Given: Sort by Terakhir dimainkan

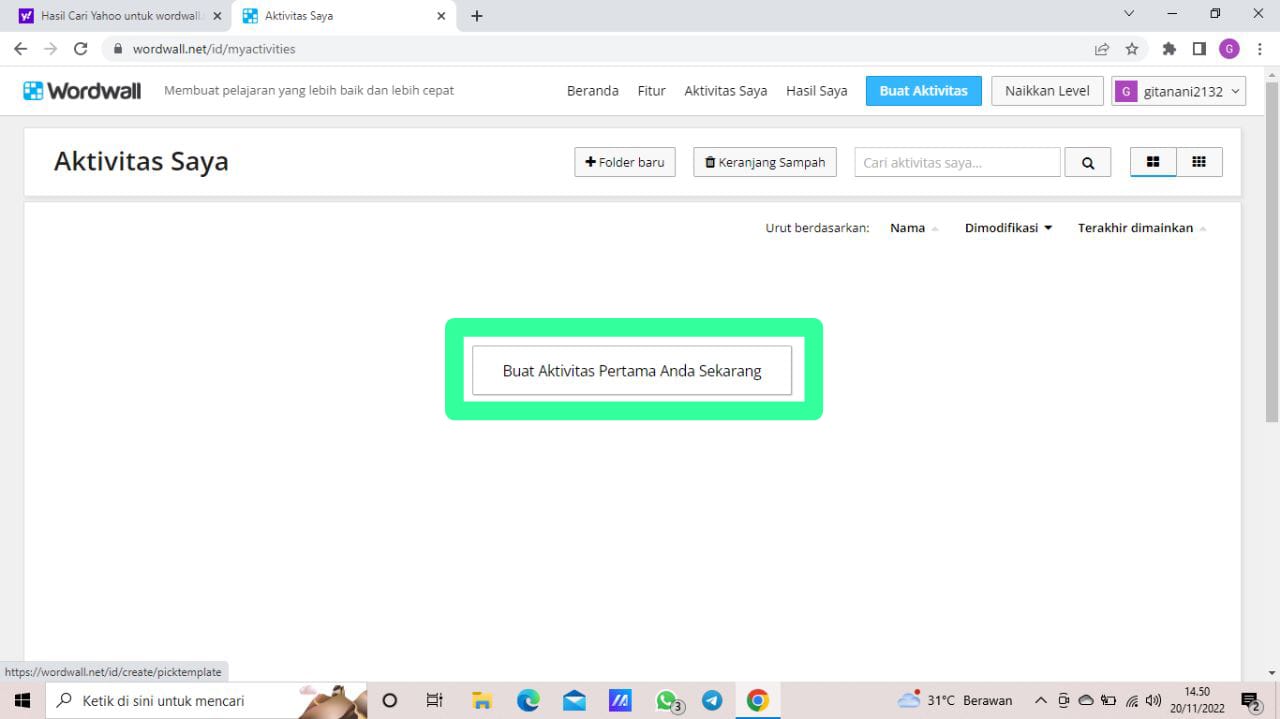Looking at the screenshot, I should coord(1142,228).
